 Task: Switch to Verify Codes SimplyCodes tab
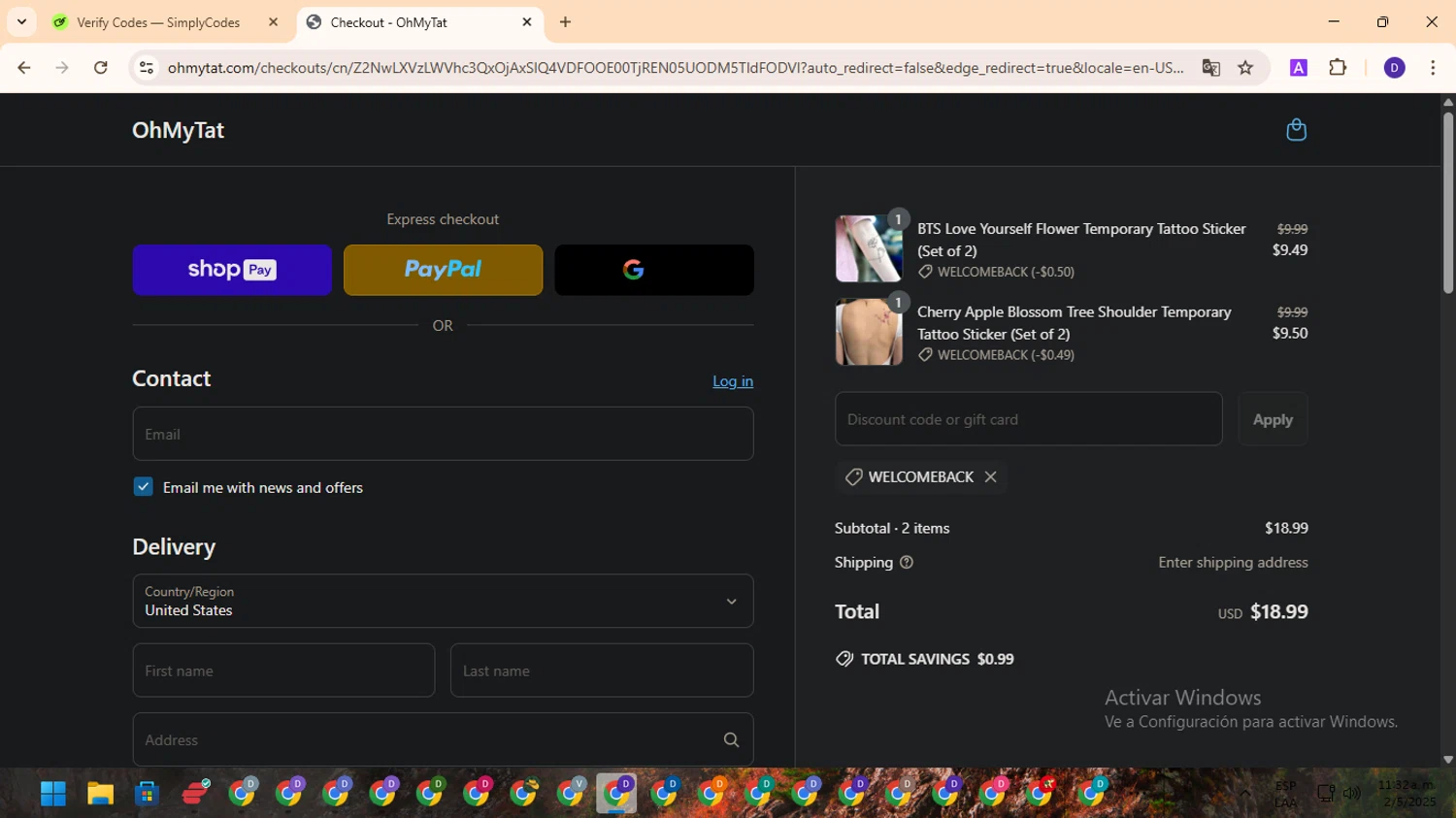(x=166, y=22)
